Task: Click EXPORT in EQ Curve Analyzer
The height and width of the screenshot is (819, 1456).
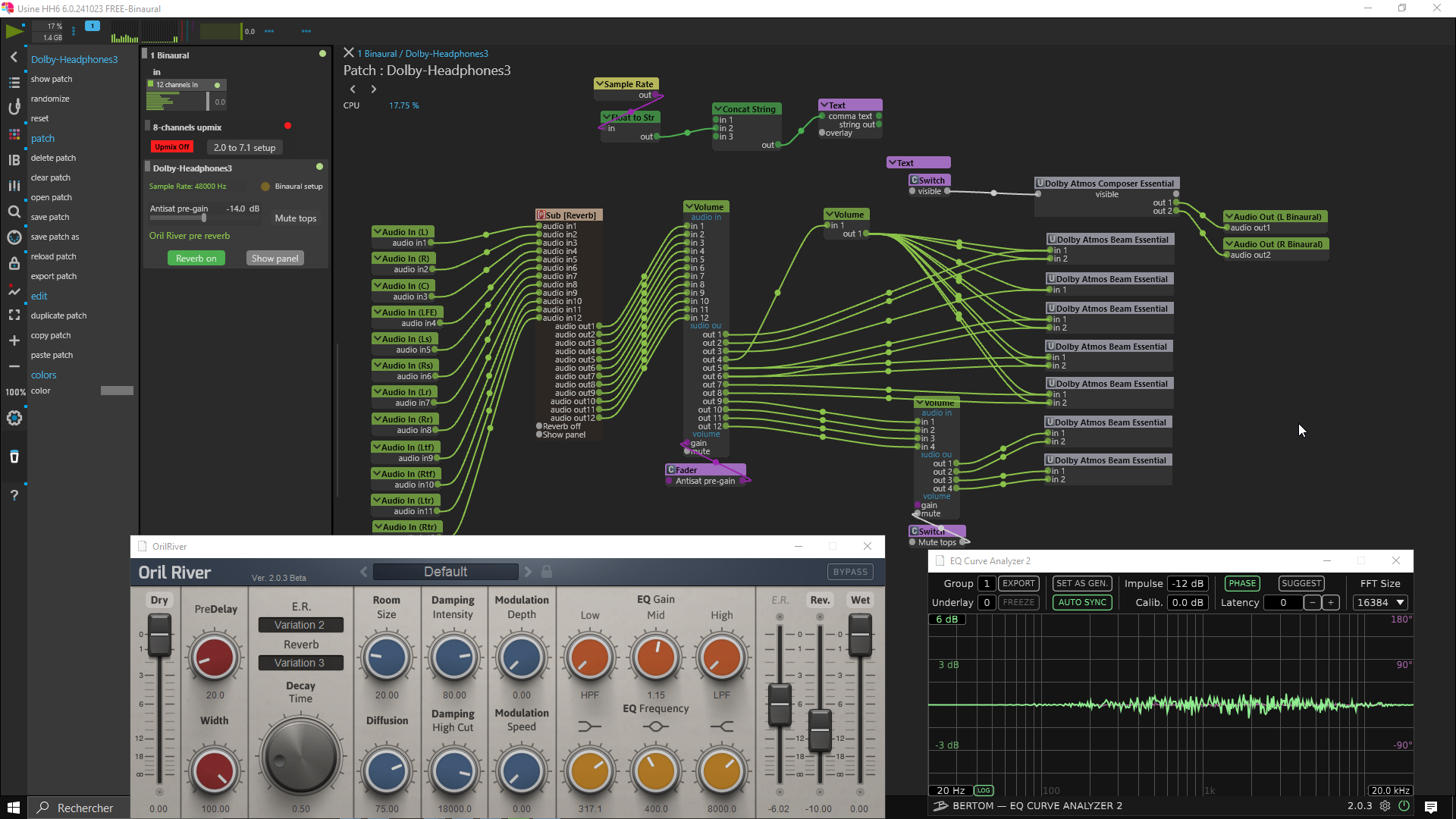Action: point(1018,583)
